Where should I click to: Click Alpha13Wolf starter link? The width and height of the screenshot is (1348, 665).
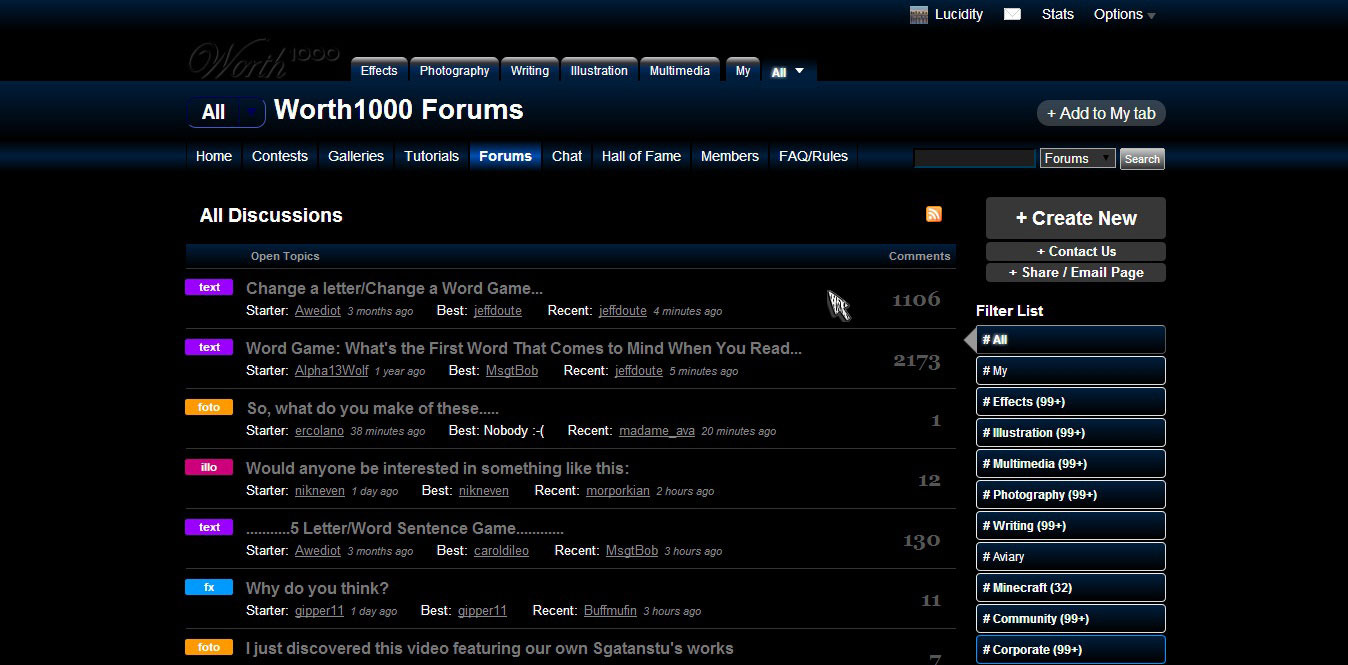(331, 371)
